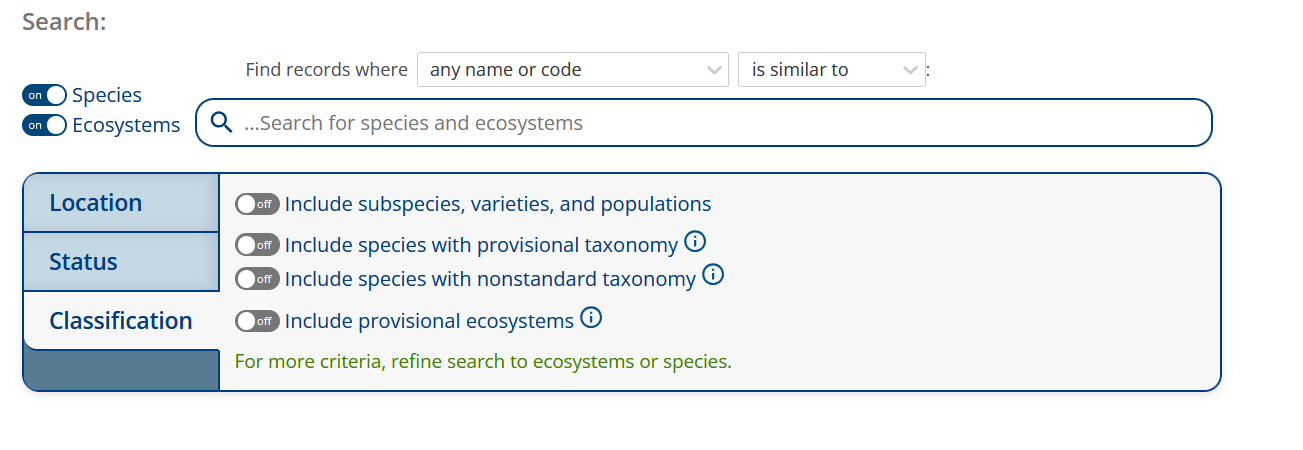This screenshot has width=1303, height=450.
Task: Click the Ecosystems label text
Action: 126,125
